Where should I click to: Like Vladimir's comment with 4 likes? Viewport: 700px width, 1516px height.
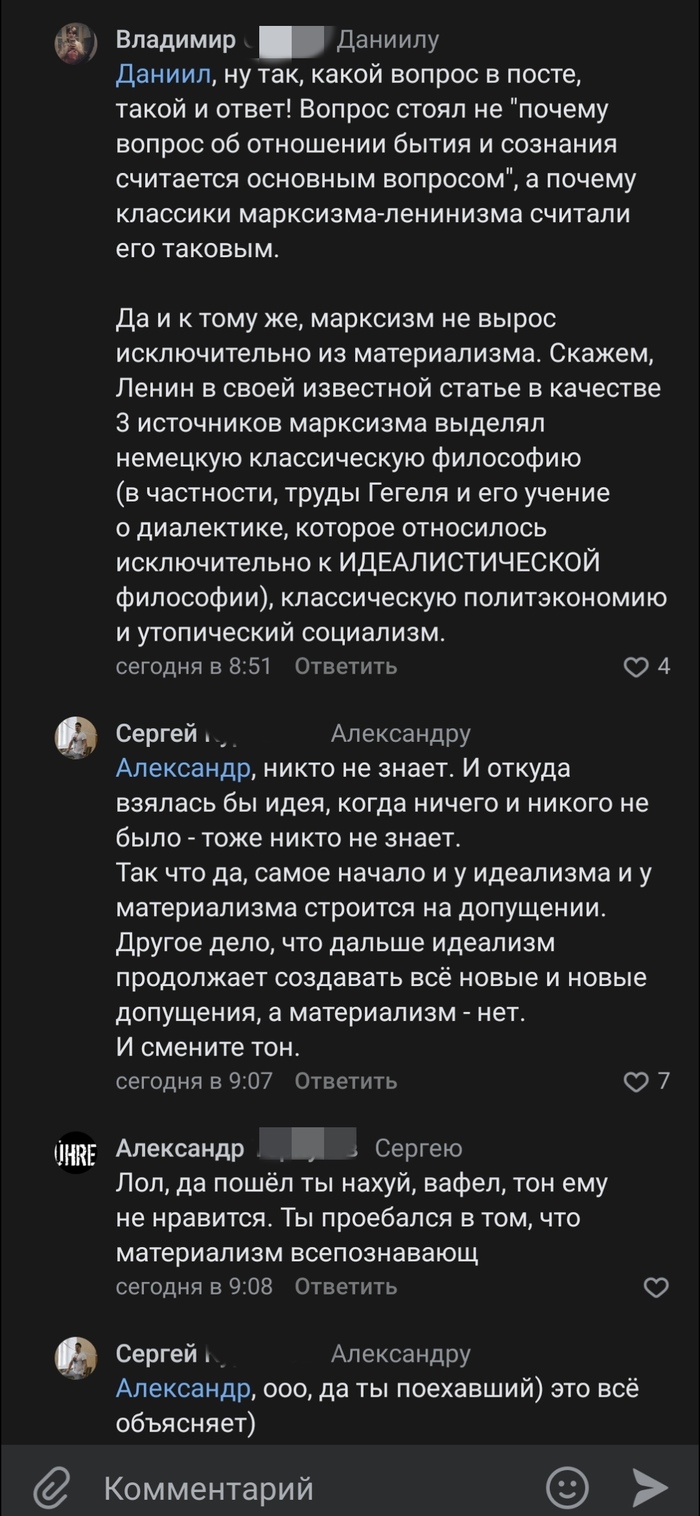pos(637,666)
